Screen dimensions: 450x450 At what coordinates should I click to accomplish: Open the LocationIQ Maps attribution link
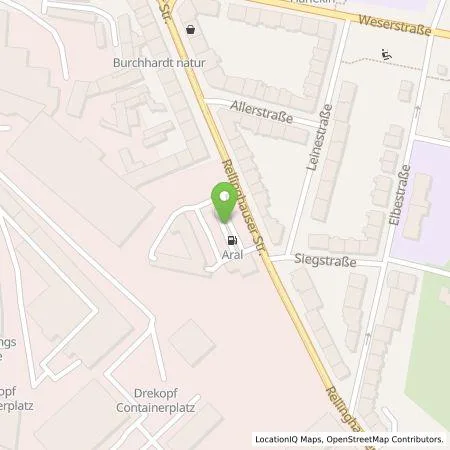point(289,439)
